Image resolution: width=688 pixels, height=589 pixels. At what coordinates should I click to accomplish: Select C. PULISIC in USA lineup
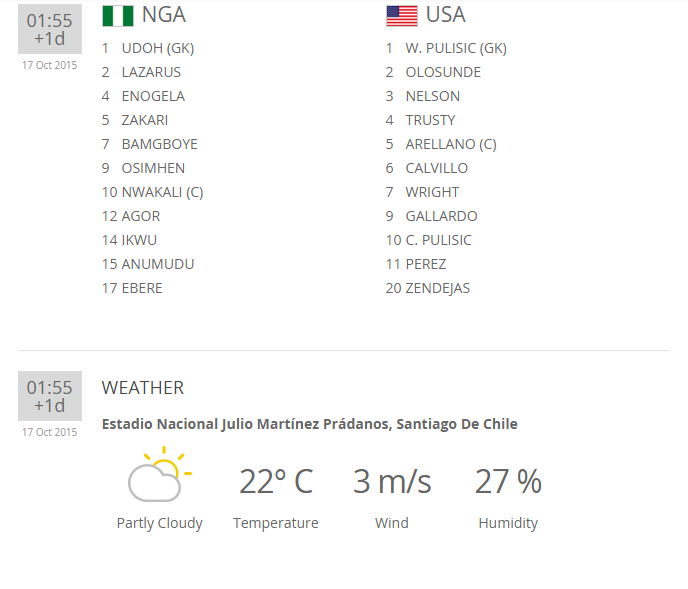point(438,240)
